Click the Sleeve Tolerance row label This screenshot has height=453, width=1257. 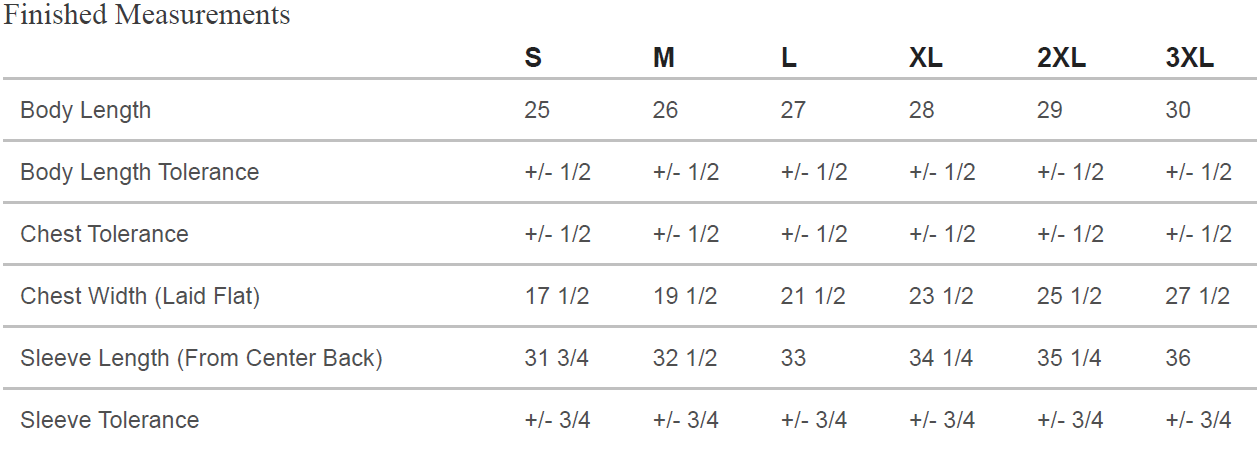(x=110, y=420)
